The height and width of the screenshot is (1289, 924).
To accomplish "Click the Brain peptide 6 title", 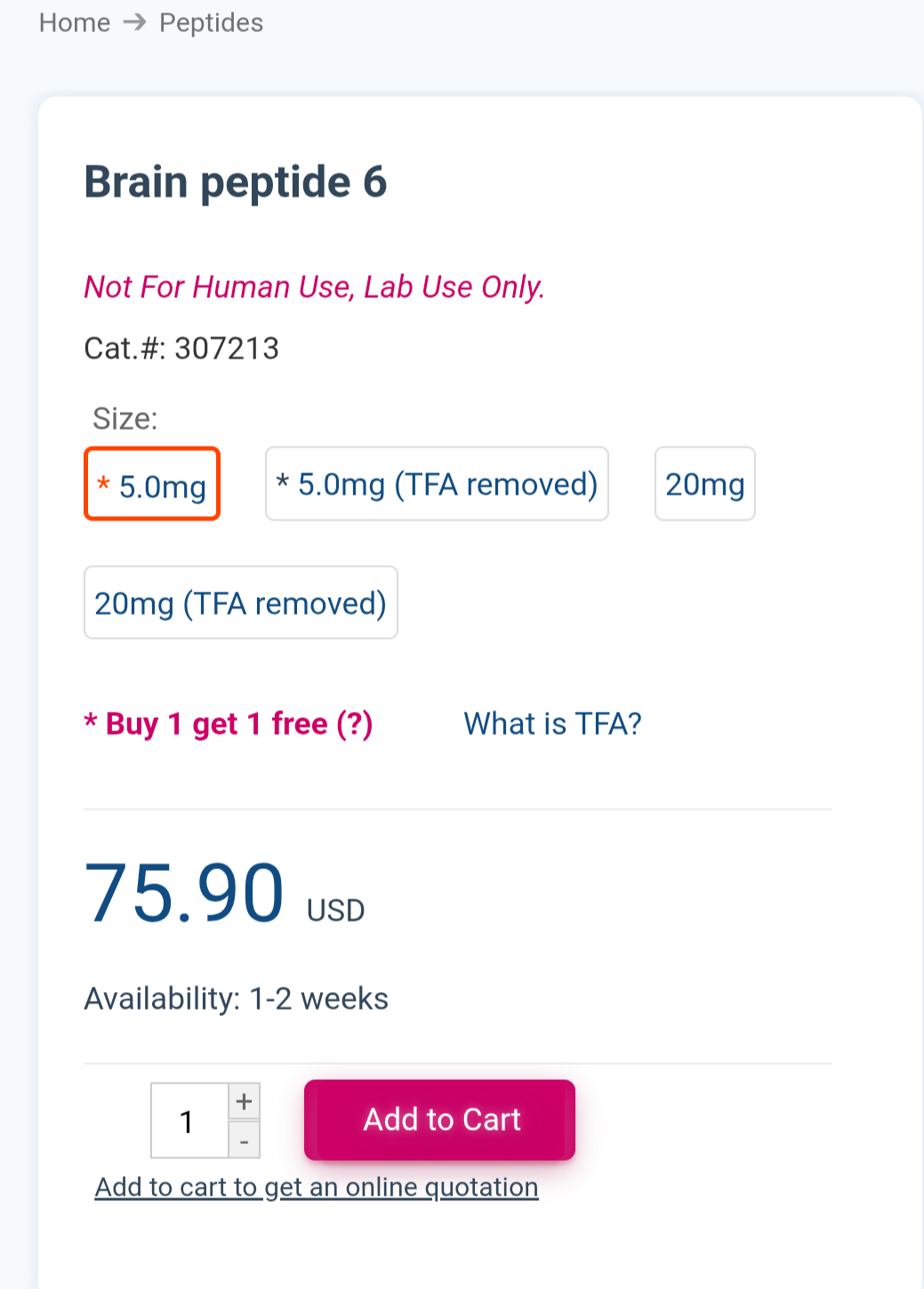I will coord(236,182).
